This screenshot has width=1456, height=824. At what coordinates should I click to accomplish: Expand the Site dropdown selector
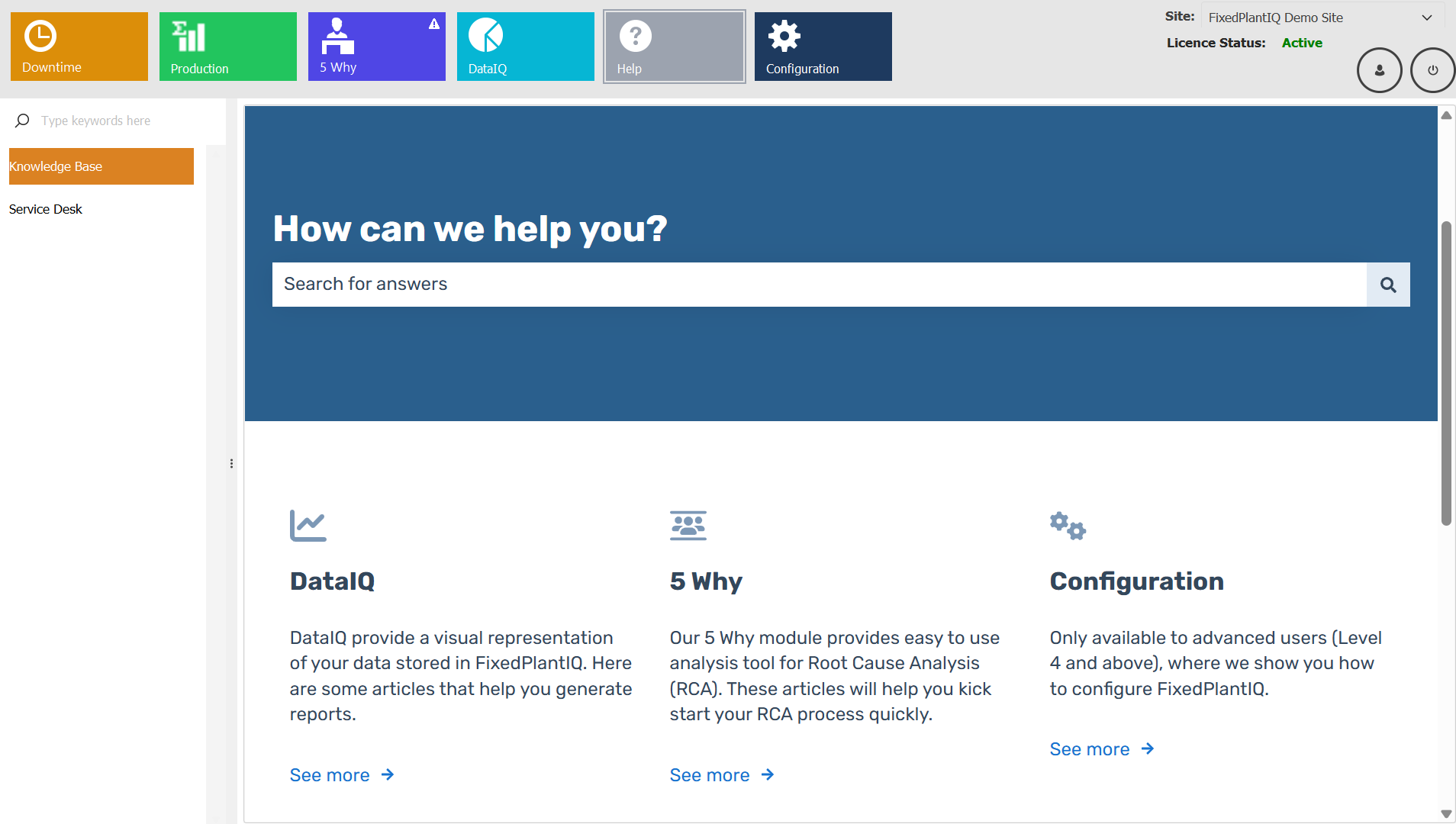(1323, 18)
